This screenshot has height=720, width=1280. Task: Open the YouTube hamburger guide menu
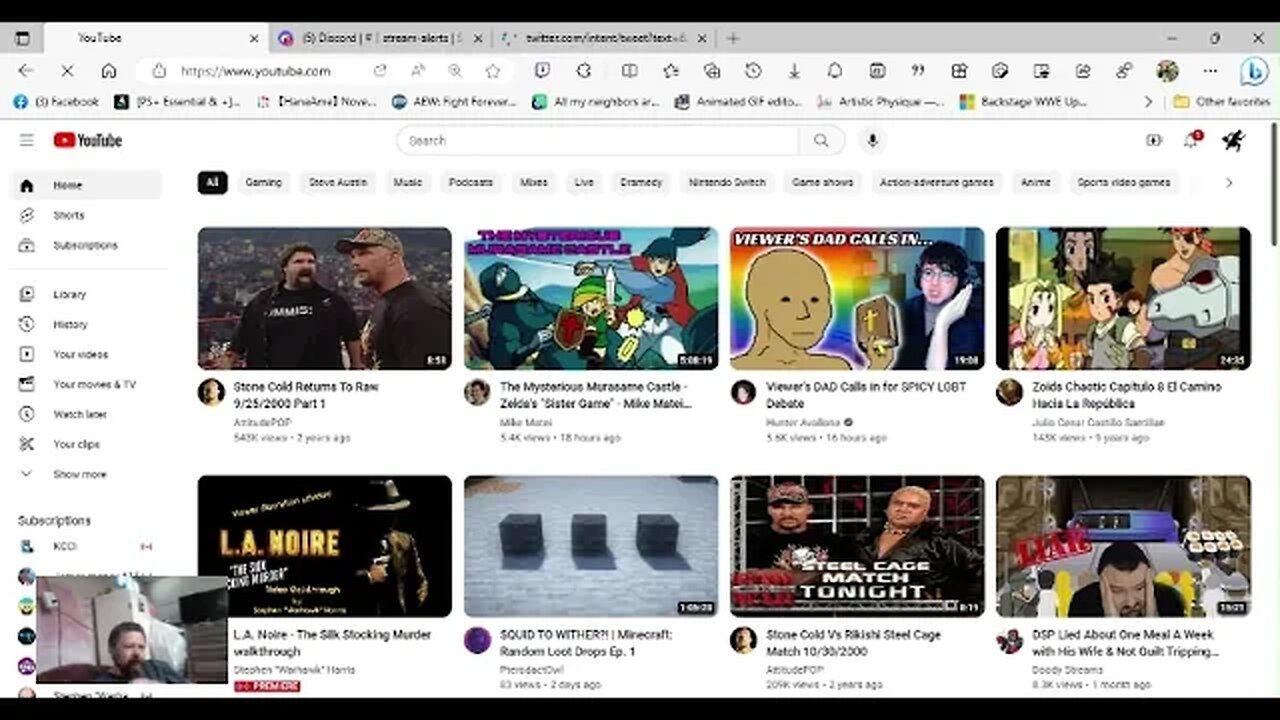(27, 141)
